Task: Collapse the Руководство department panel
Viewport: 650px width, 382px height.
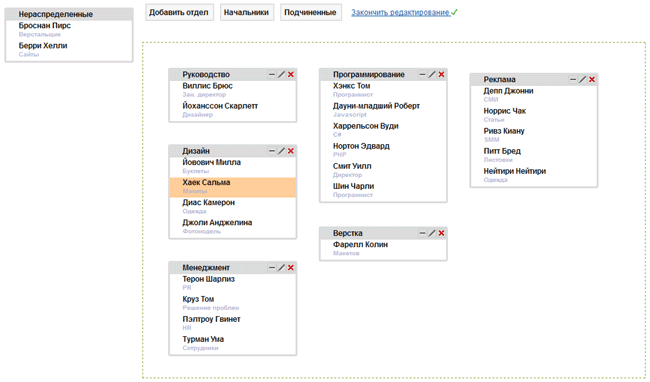Action: pyautogui.click(x=272, y=75)
